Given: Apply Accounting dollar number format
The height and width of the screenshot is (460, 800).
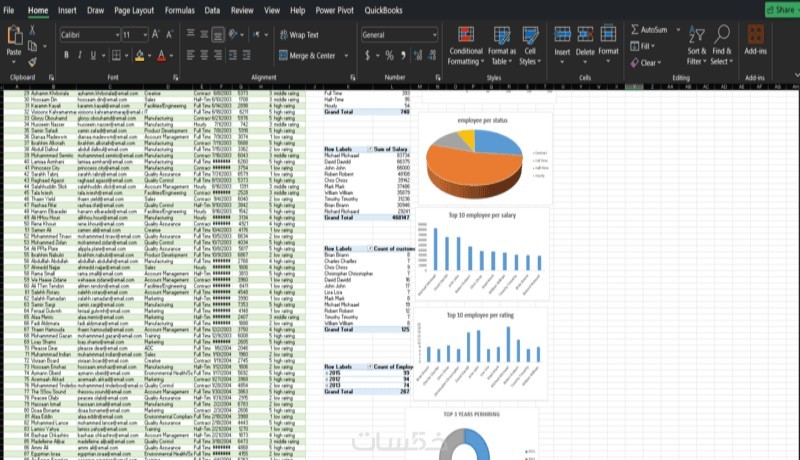Looking at the screenshot, I should 367,55.
